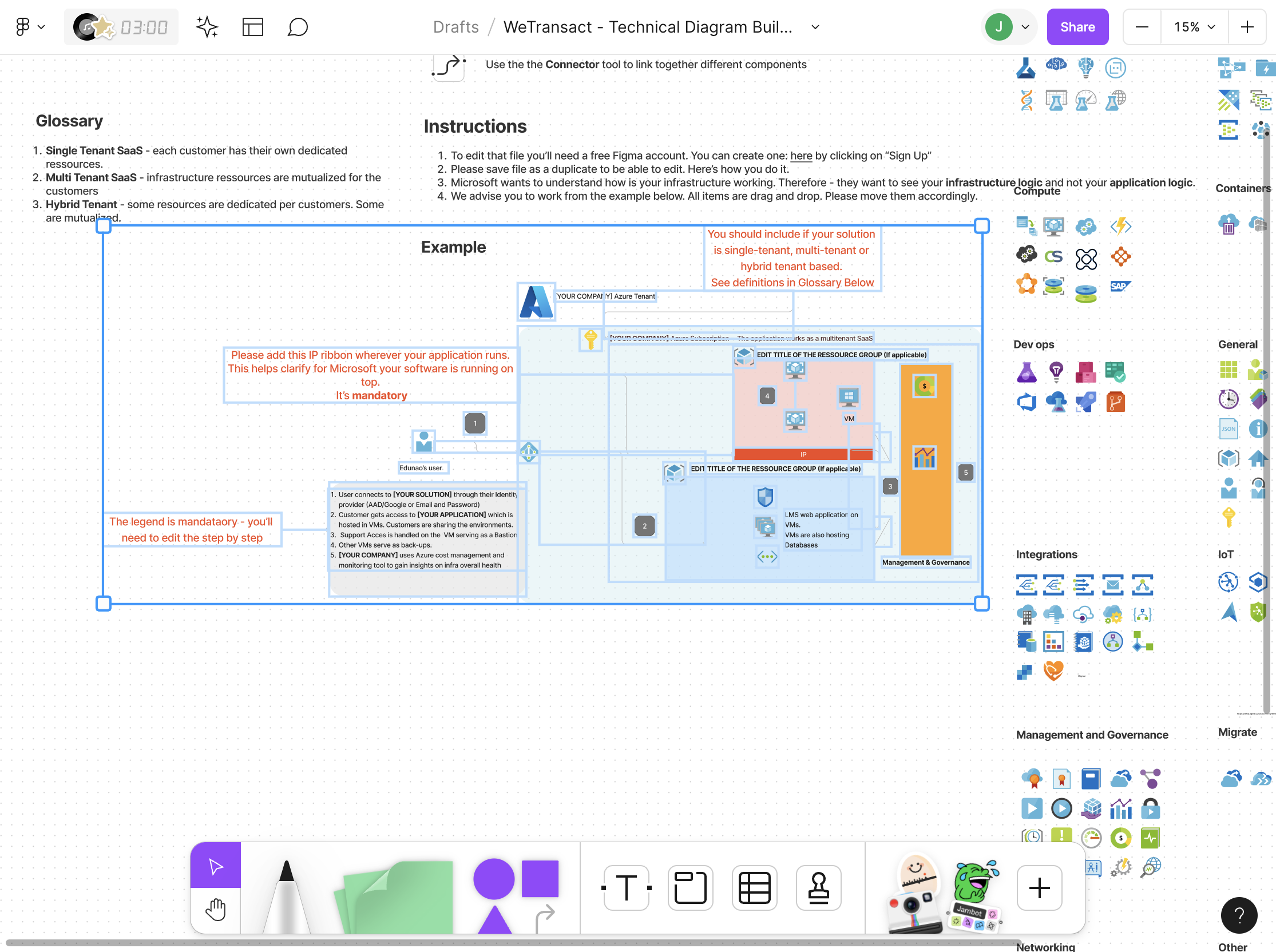Select the Stamp tool

818,887
